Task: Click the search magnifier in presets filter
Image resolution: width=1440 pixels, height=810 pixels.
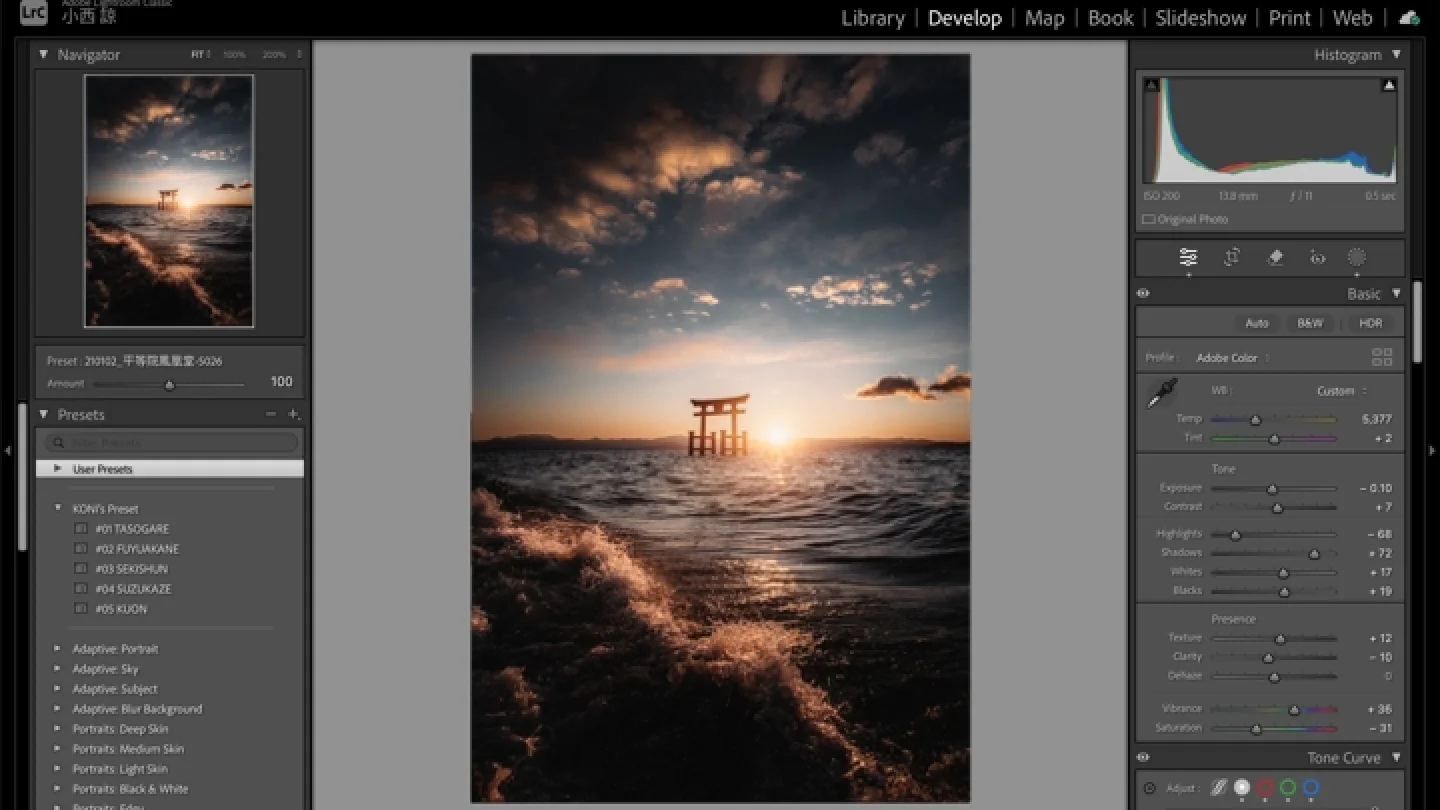Action: click(x=59, y=442)
